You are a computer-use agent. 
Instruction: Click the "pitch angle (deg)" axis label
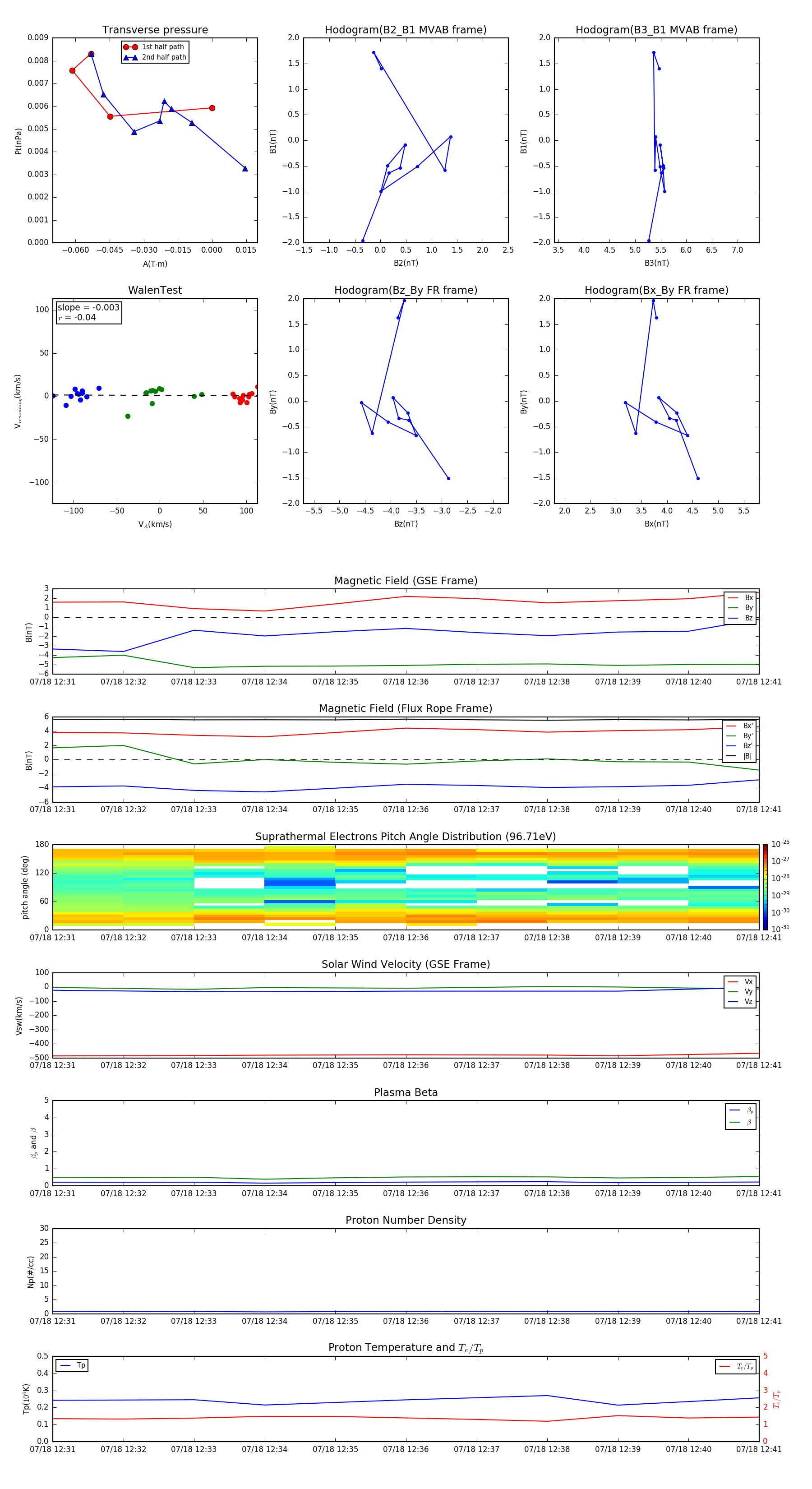pos(25,887)
